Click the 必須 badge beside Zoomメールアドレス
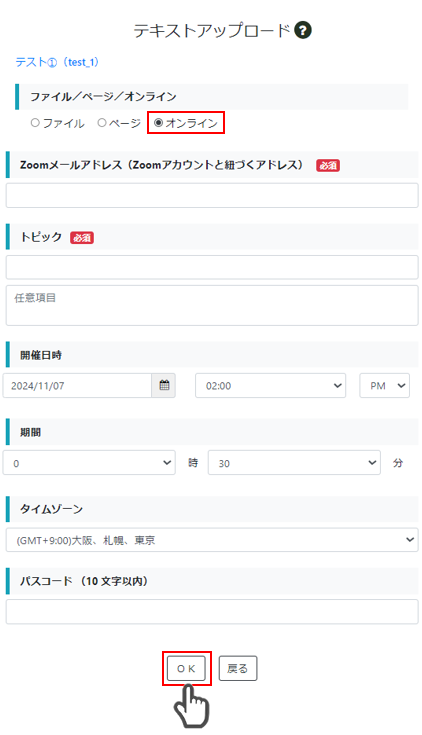The width and height of the screenshot is (422, 735). click(328, 165)
